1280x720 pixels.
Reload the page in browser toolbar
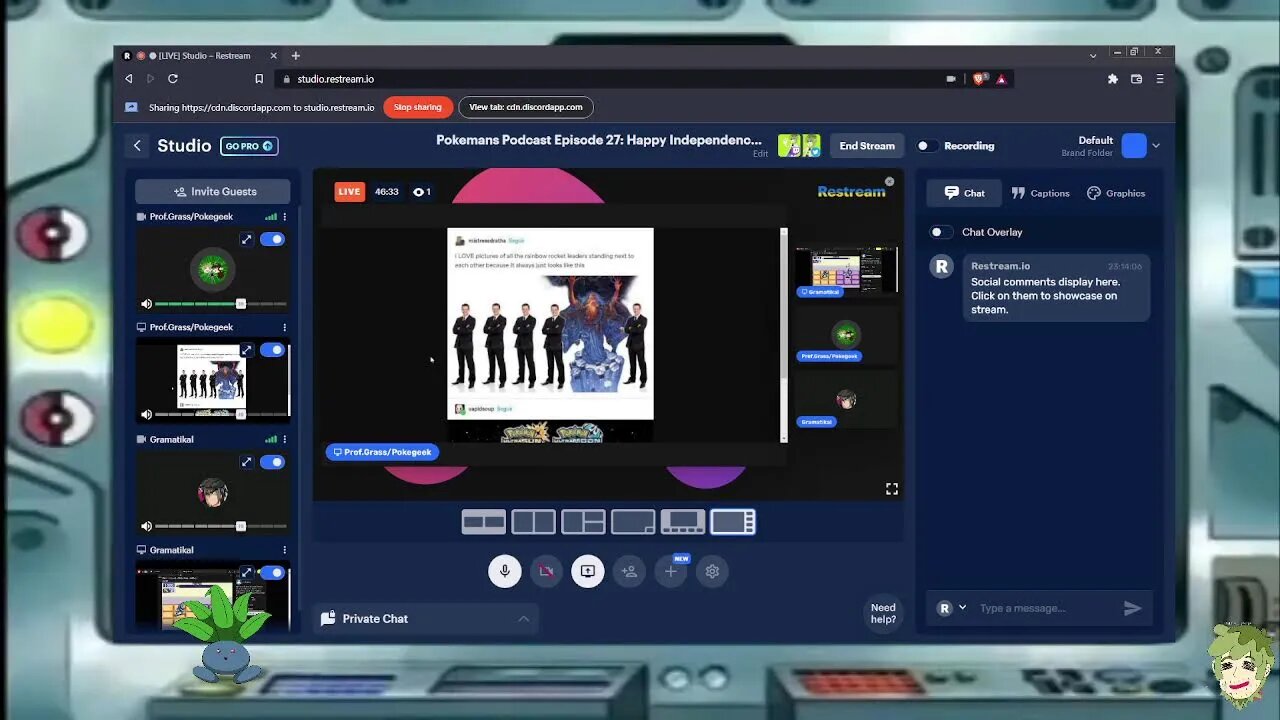[x=173, y=79]
